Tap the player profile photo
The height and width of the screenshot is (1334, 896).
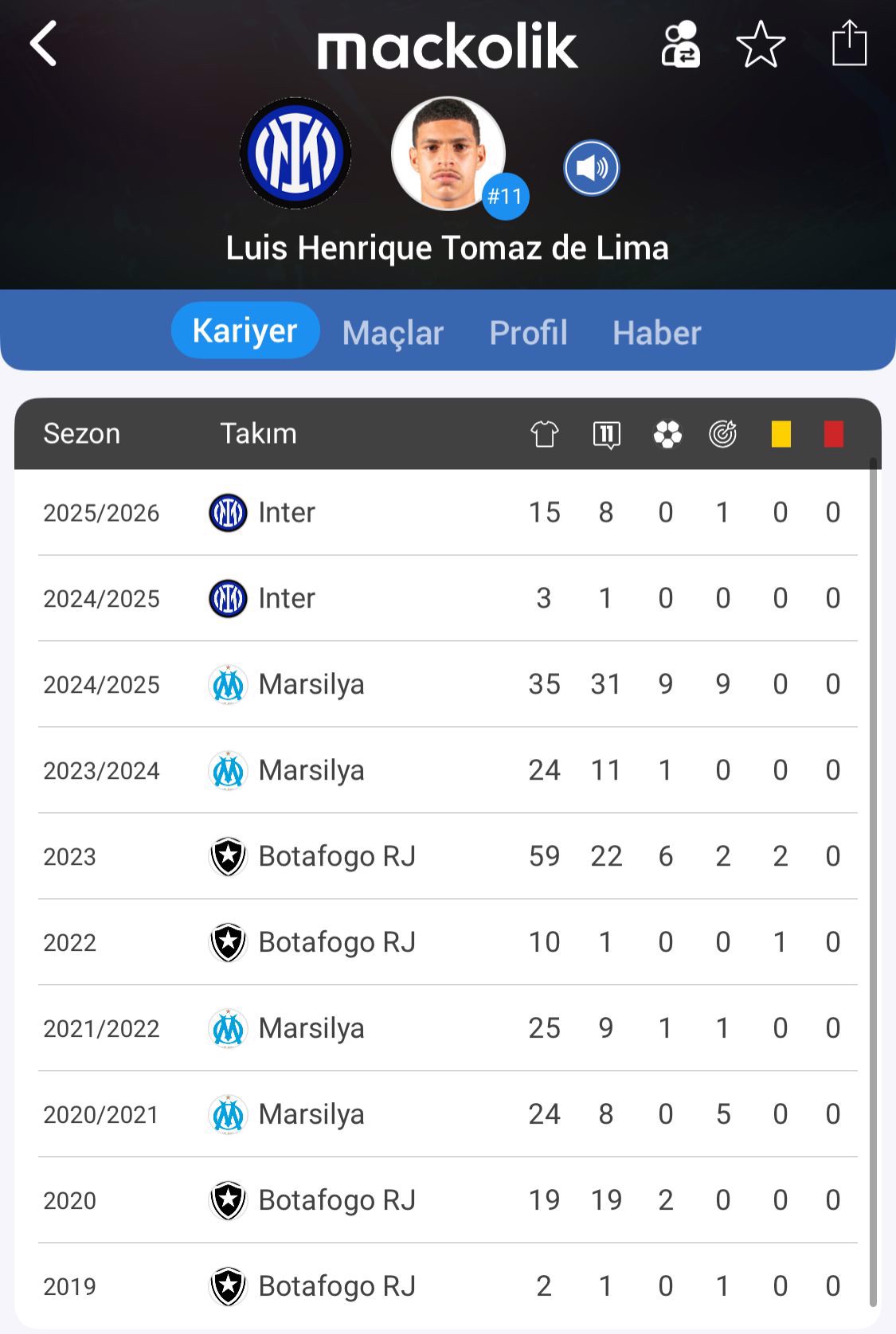448,154
